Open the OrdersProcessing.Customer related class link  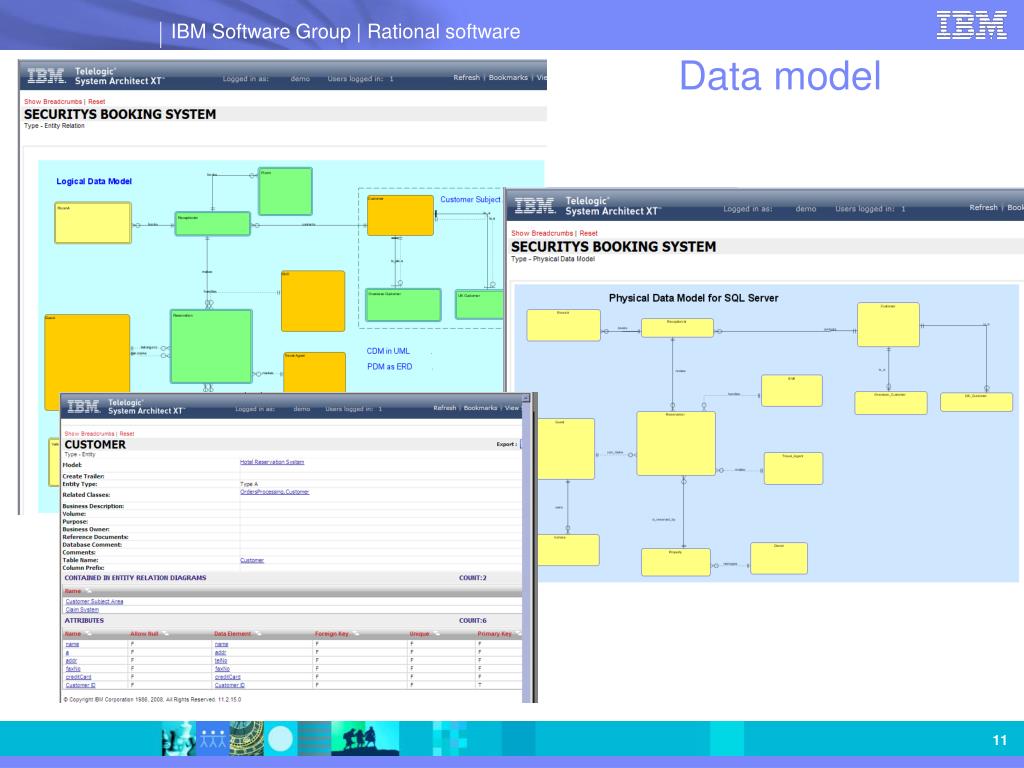(274, 492)
